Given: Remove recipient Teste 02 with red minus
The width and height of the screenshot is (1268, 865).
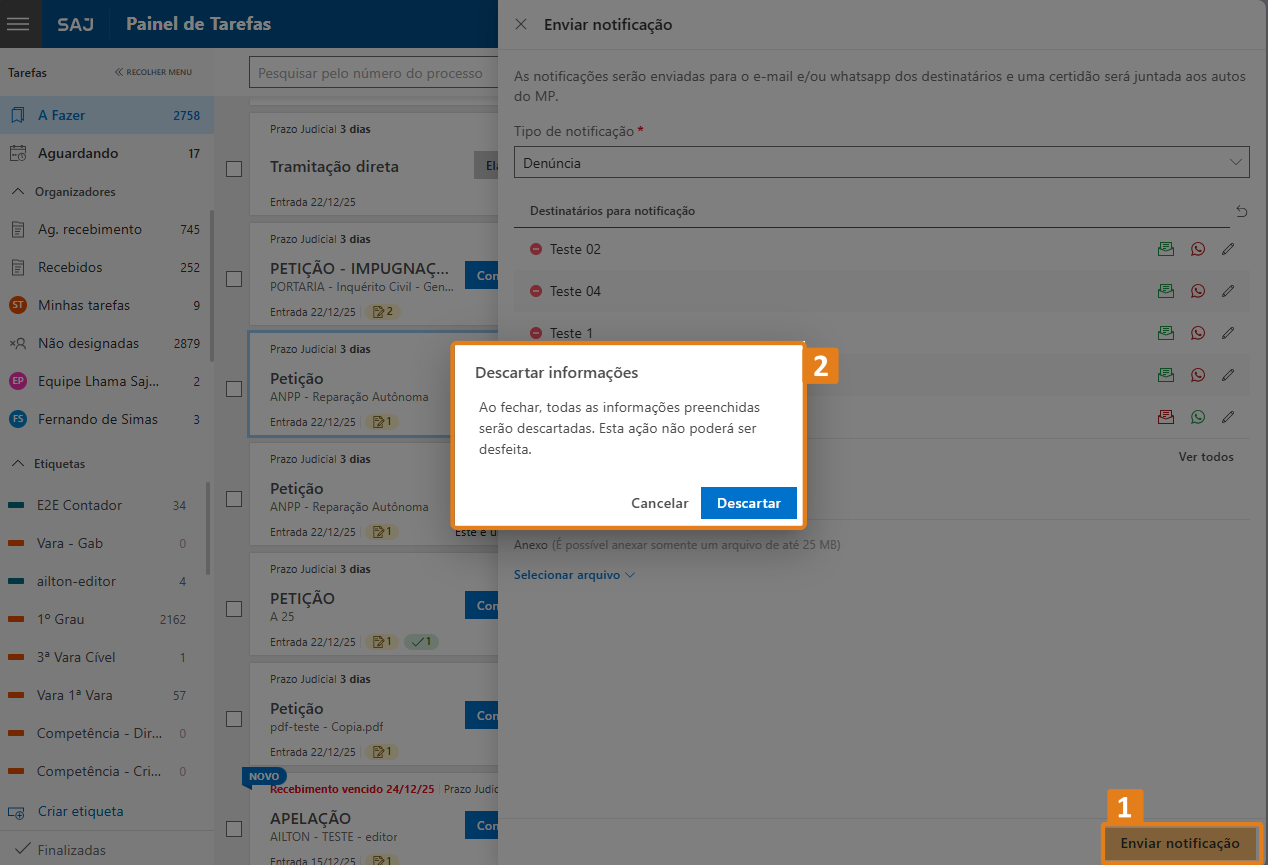Looking at the screenshot, I should (536, 249).
